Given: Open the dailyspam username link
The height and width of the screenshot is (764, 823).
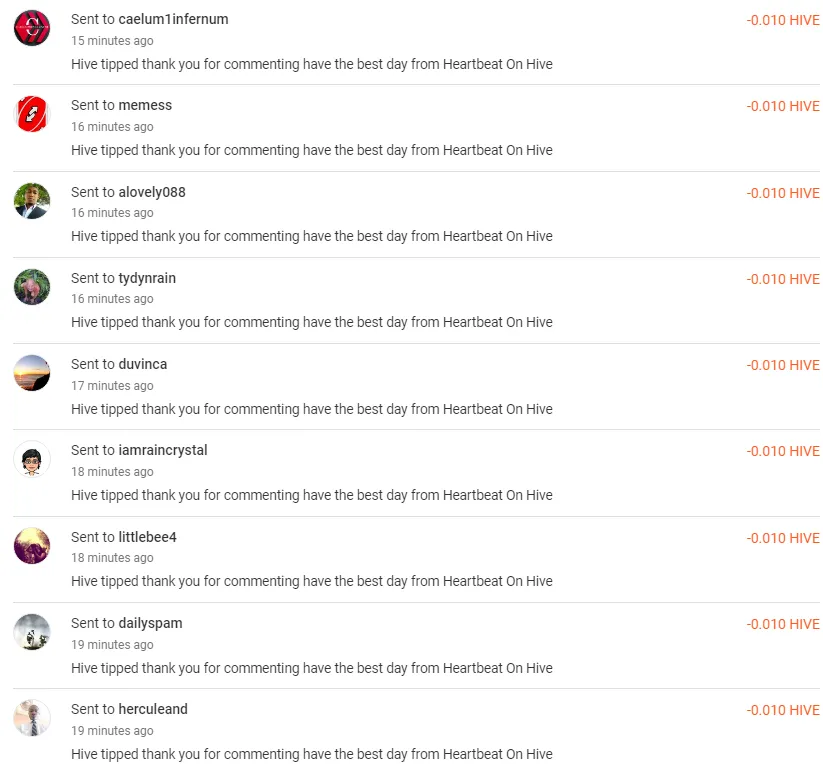Looking at the screenshot, I should (150, 623).
